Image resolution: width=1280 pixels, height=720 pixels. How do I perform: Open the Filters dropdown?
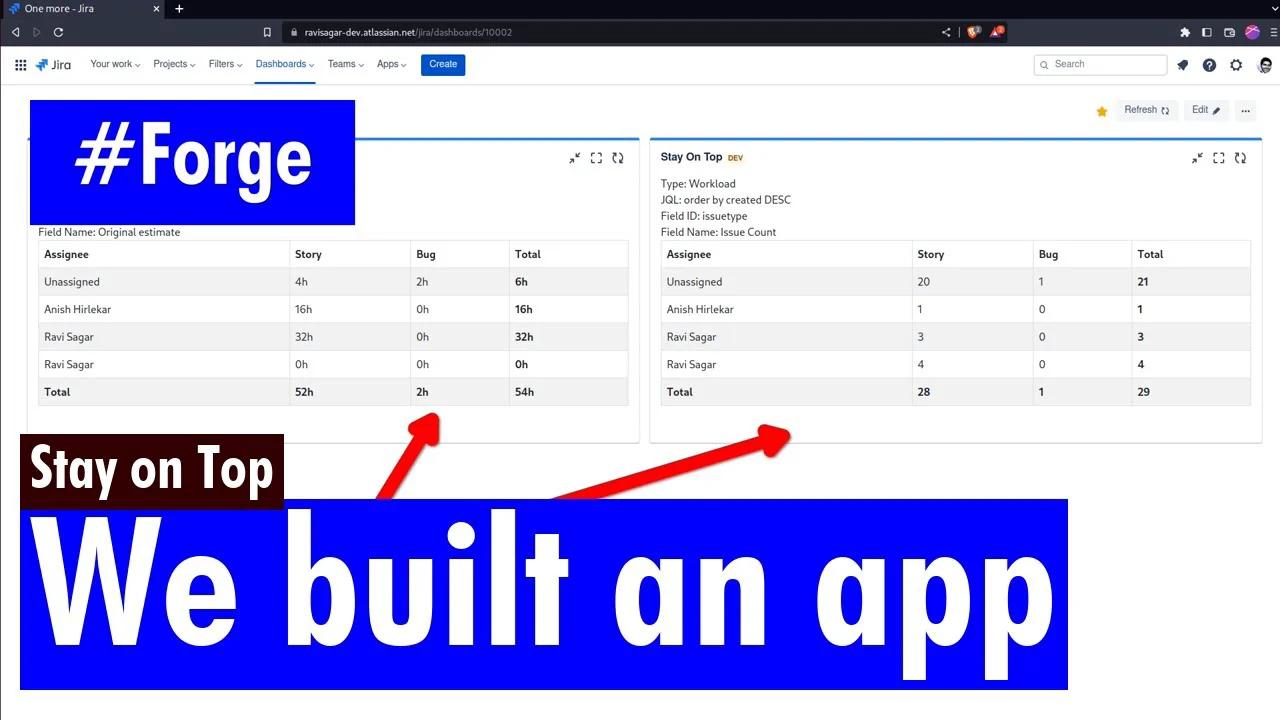[x=225, y=64]
